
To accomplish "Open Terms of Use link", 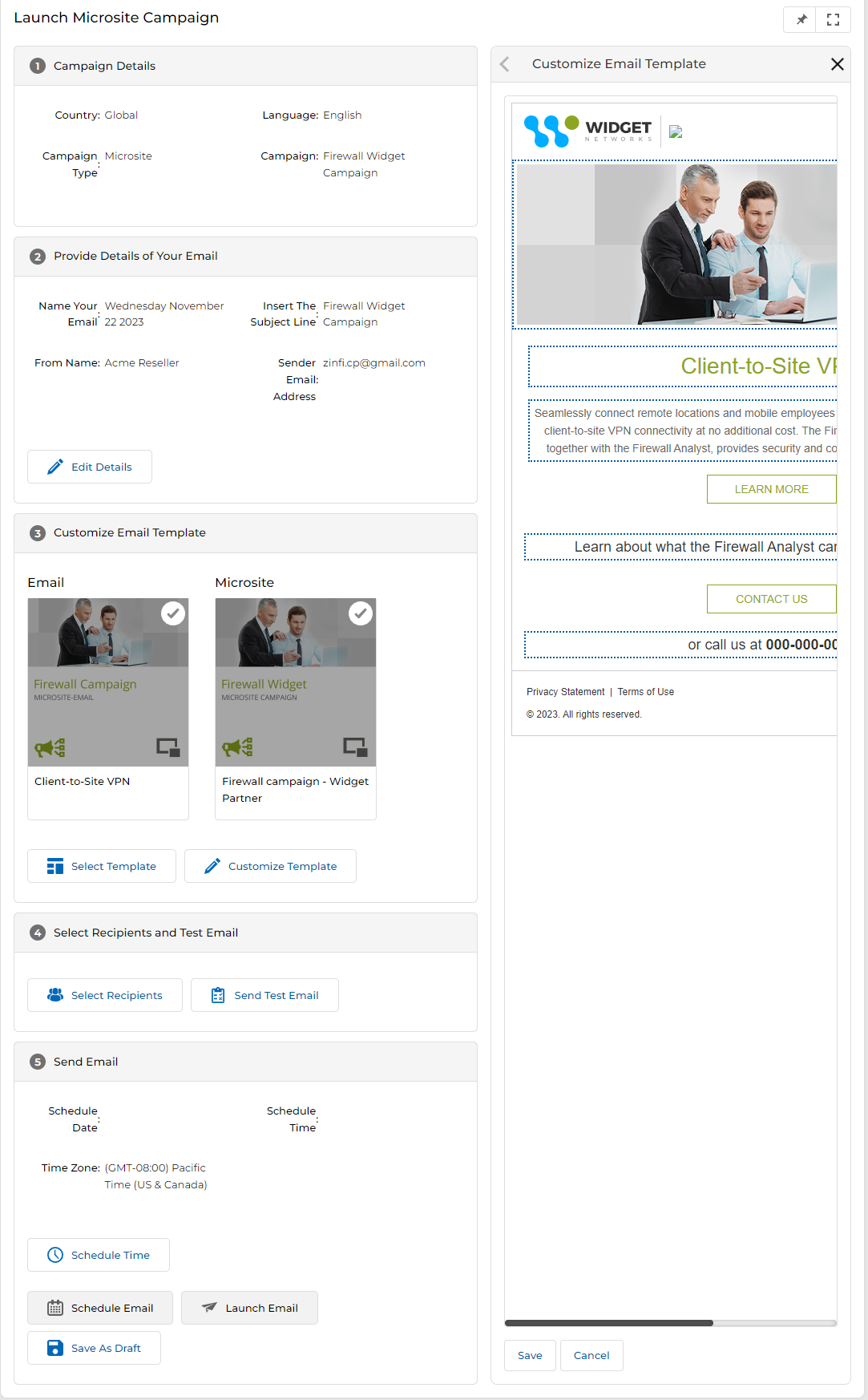I will tap(646, 692).
